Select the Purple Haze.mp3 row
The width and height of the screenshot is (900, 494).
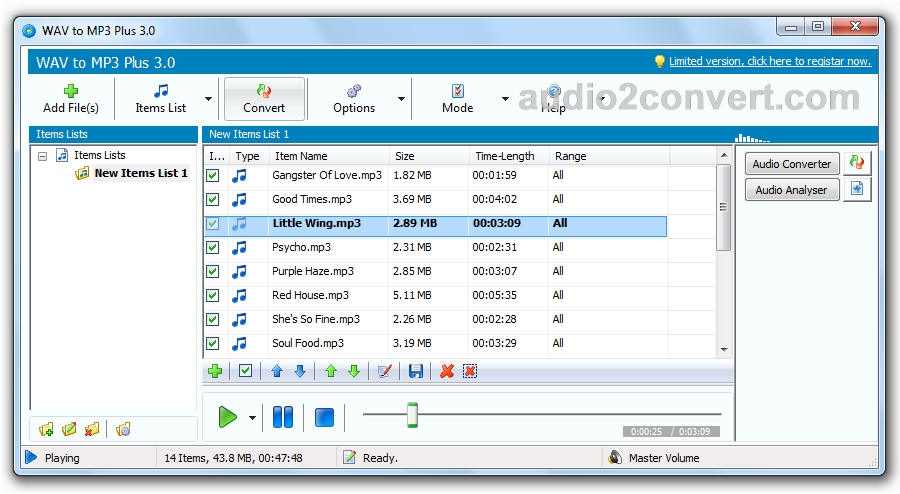pos(435,271)
